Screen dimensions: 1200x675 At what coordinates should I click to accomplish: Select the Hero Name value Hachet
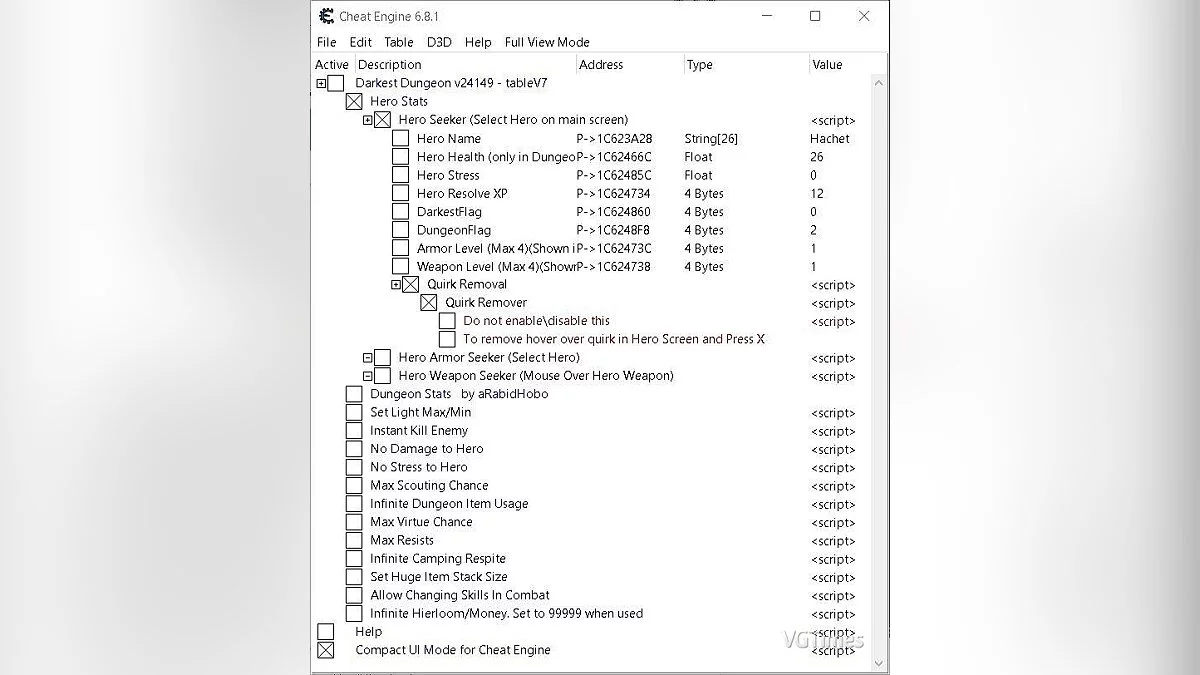pyautogui.click(x=829, y=139)
